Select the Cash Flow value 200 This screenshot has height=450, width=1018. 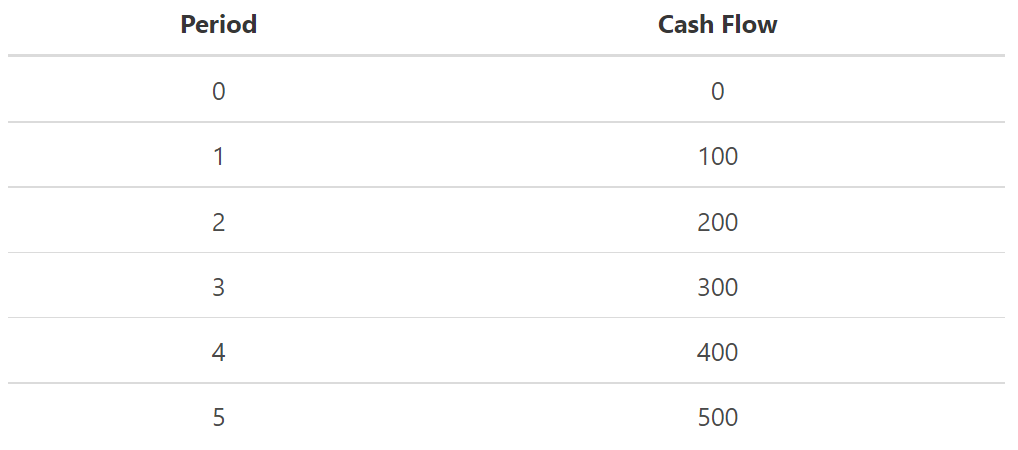(717, 221)
